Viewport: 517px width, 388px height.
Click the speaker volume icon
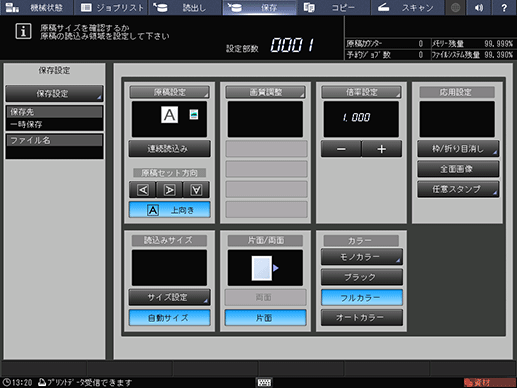click(x=479, y=7)
